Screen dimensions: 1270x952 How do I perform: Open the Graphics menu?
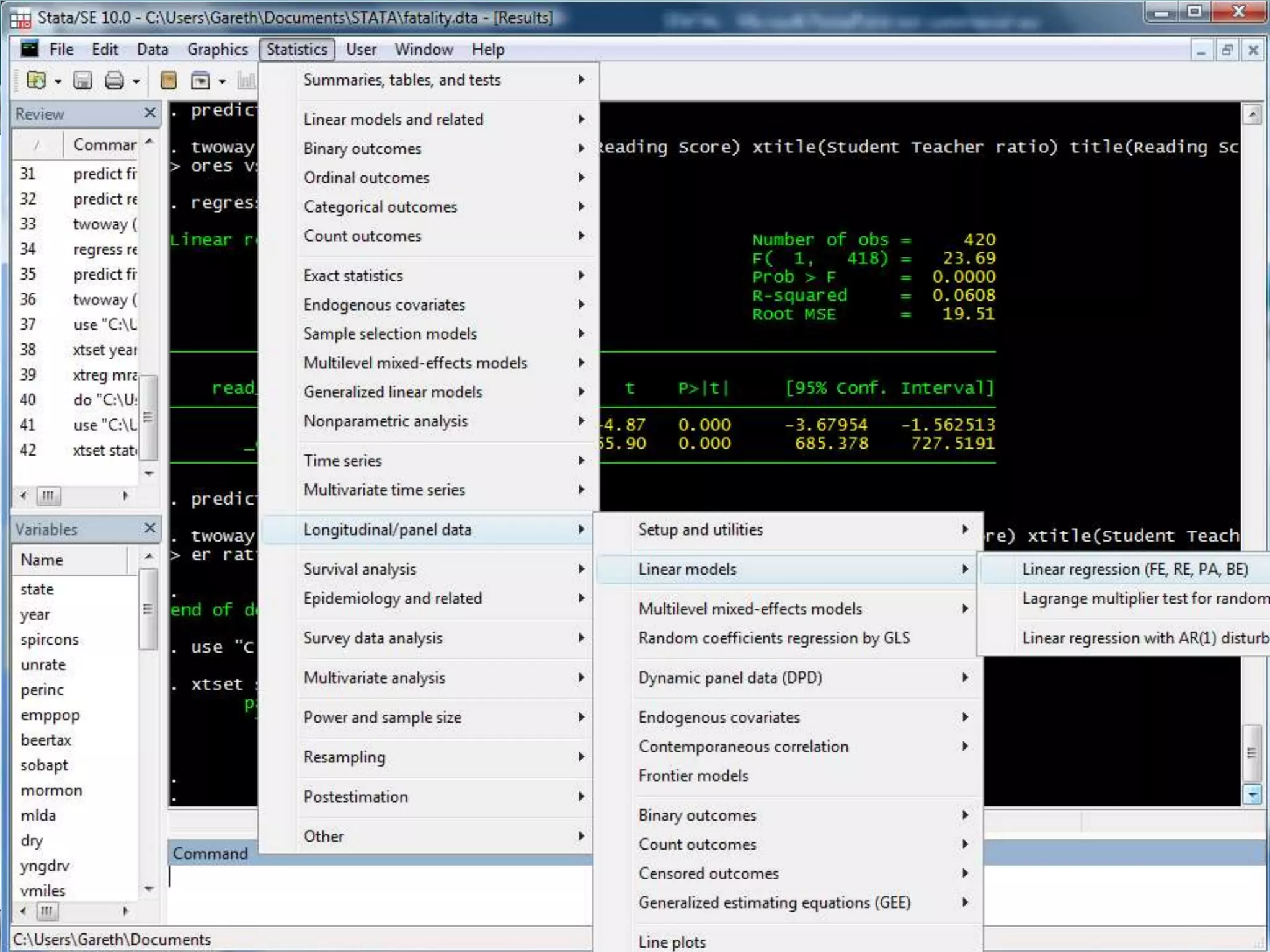click(217, 50)
